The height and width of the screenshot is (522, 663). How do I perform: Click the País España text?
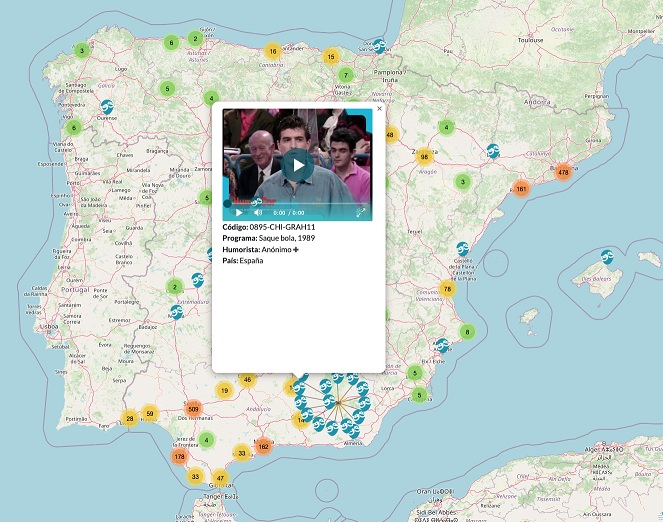click(x=243, y=260)
